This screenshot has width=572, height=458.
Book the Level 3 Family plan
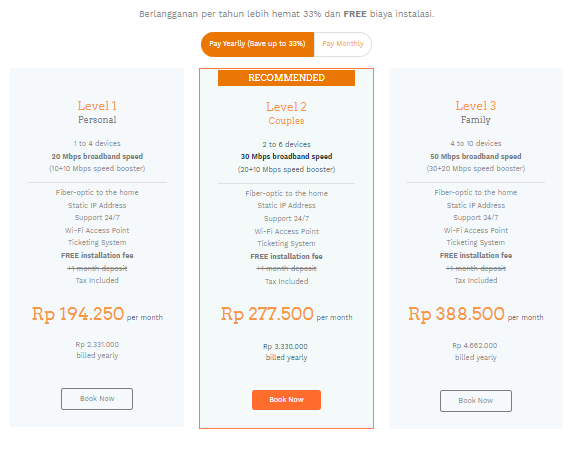(476, 401)
